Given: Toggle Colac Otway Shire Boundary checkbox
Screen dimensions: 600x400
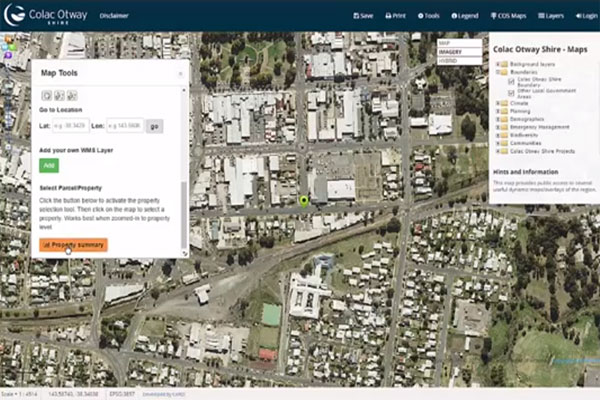Looking at the screenshot, I should [511, 82].
